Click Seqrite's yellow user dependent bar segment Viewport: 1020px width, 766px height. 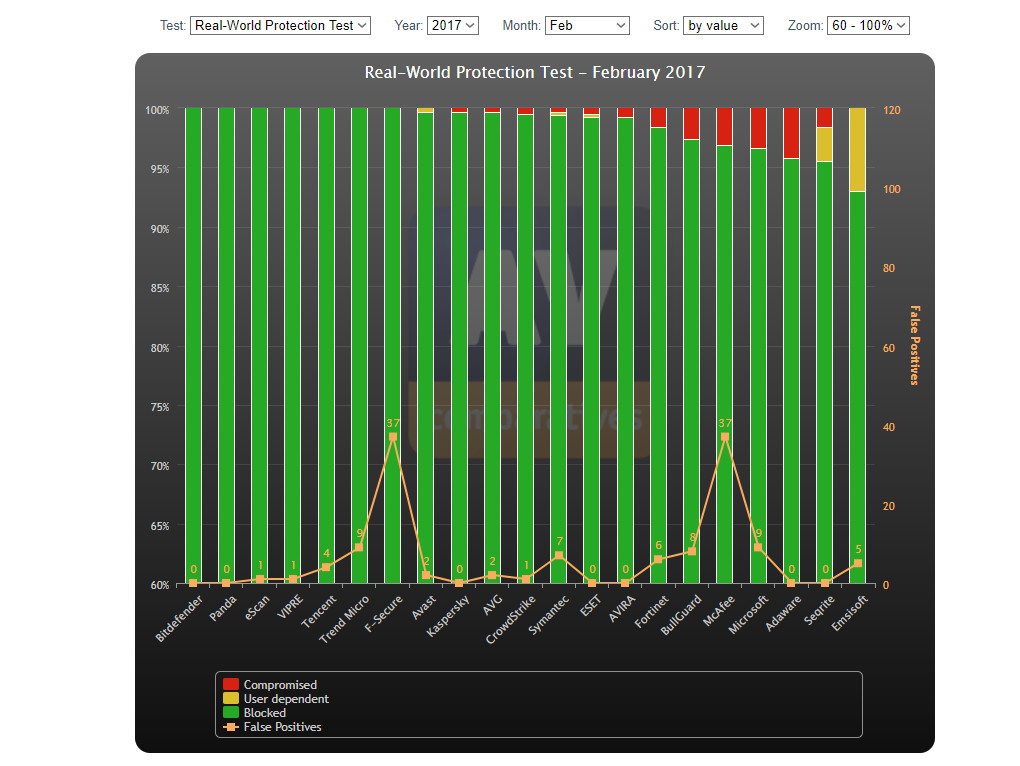click(x=824, y=144)
